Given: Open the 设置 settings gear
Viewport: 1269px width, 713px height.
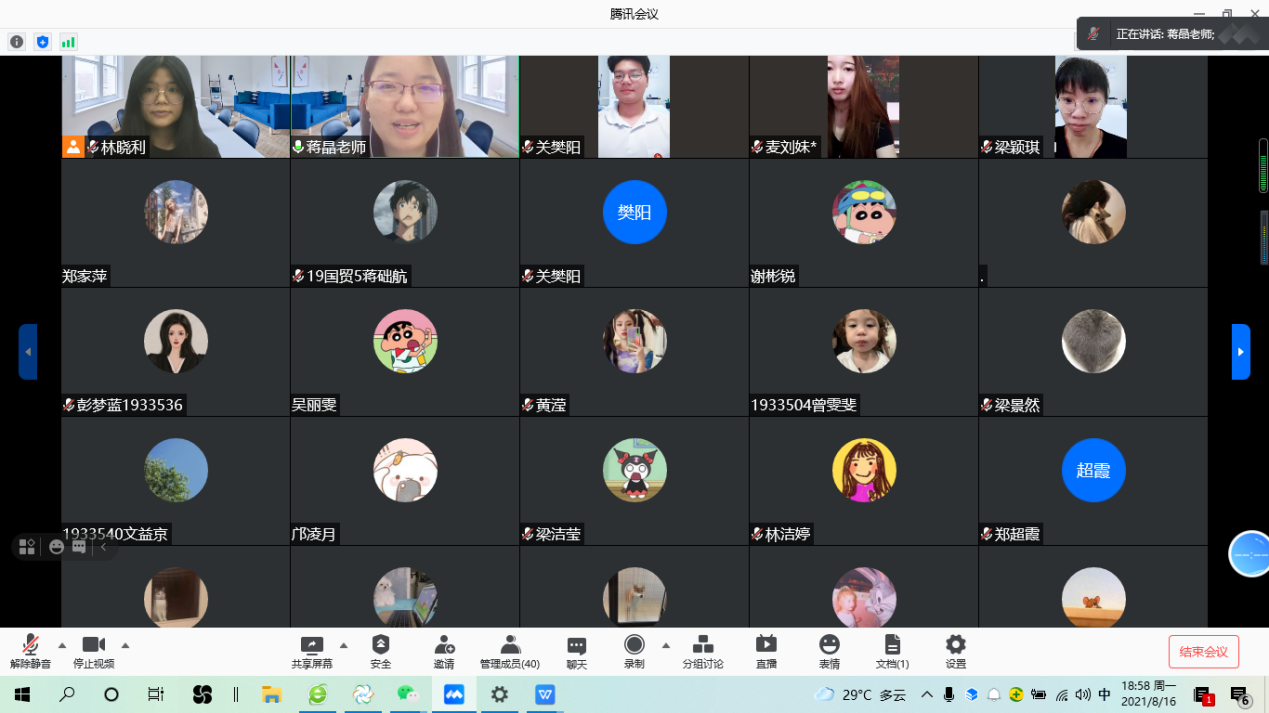Looking at the screenshot, I should (x=955, y=651).
